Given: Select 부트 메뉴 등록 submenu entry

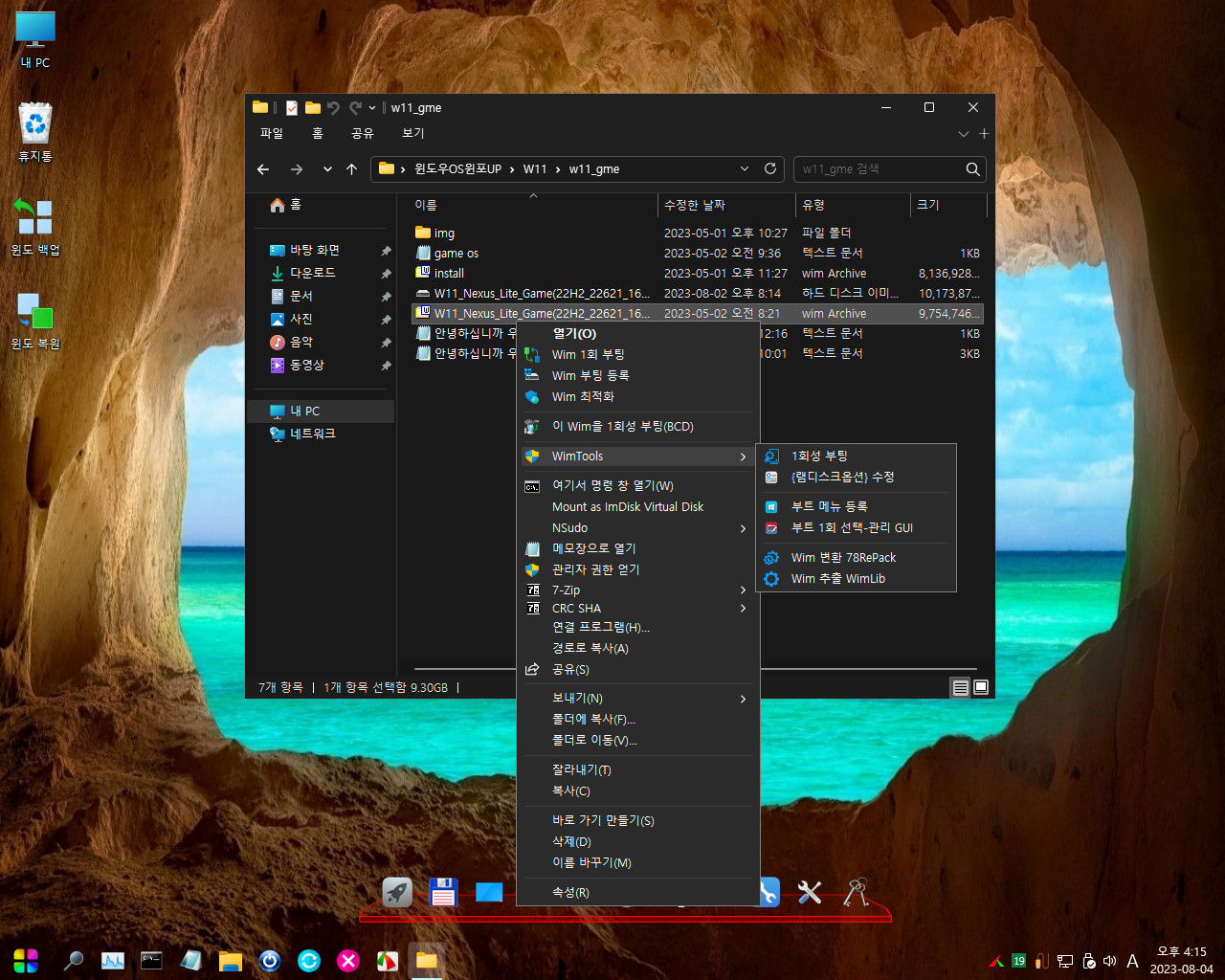Looking at the screenshot, I should 856,507.
